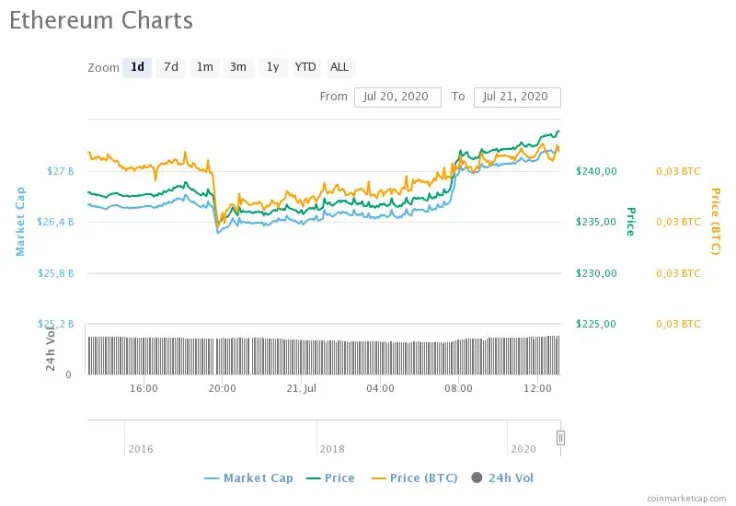Toggle Market Cap series in legend
This screenshot has height=506, width=736.
249,478
